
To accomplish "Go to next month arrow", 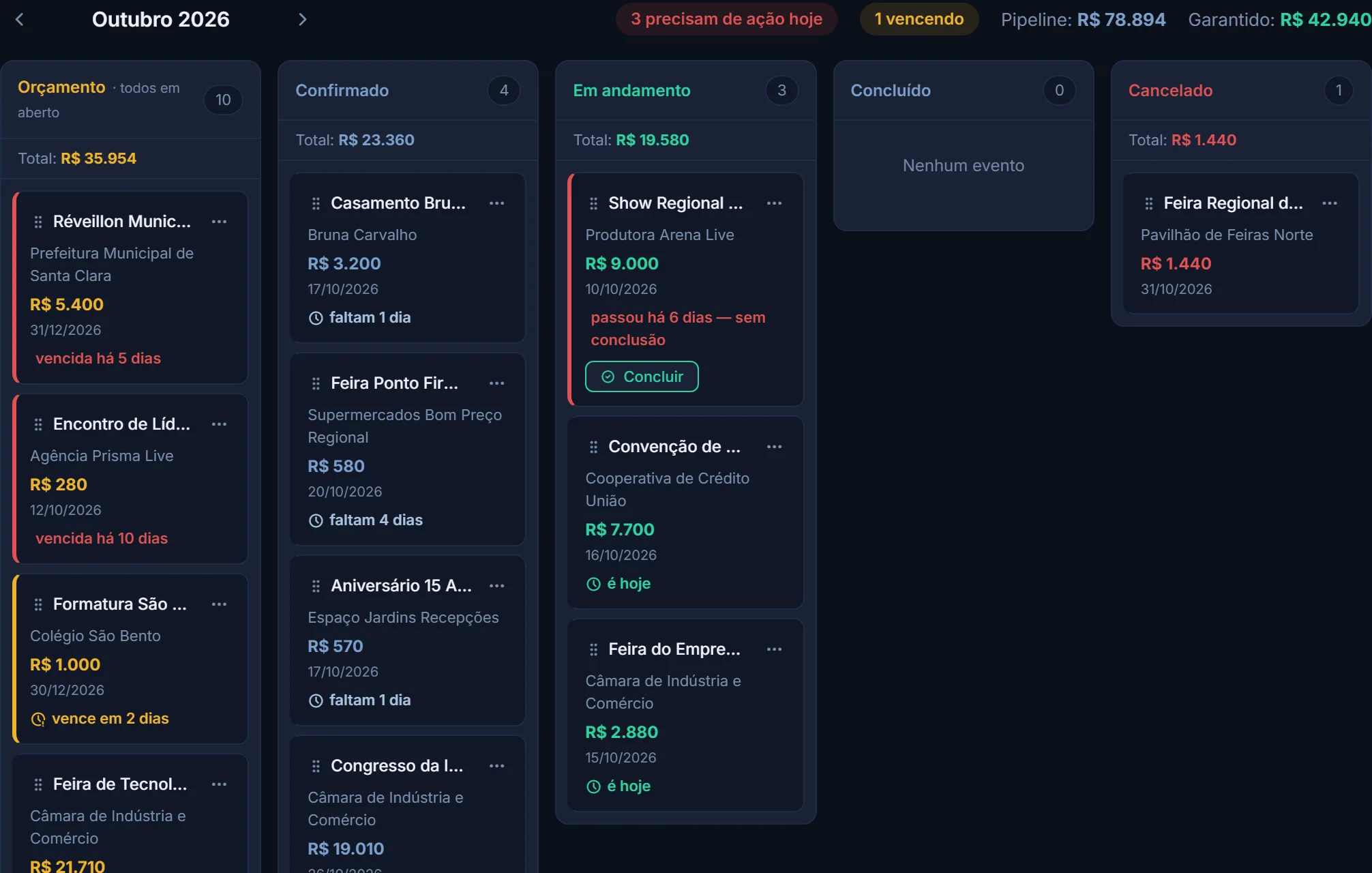I will pos(302,19).
